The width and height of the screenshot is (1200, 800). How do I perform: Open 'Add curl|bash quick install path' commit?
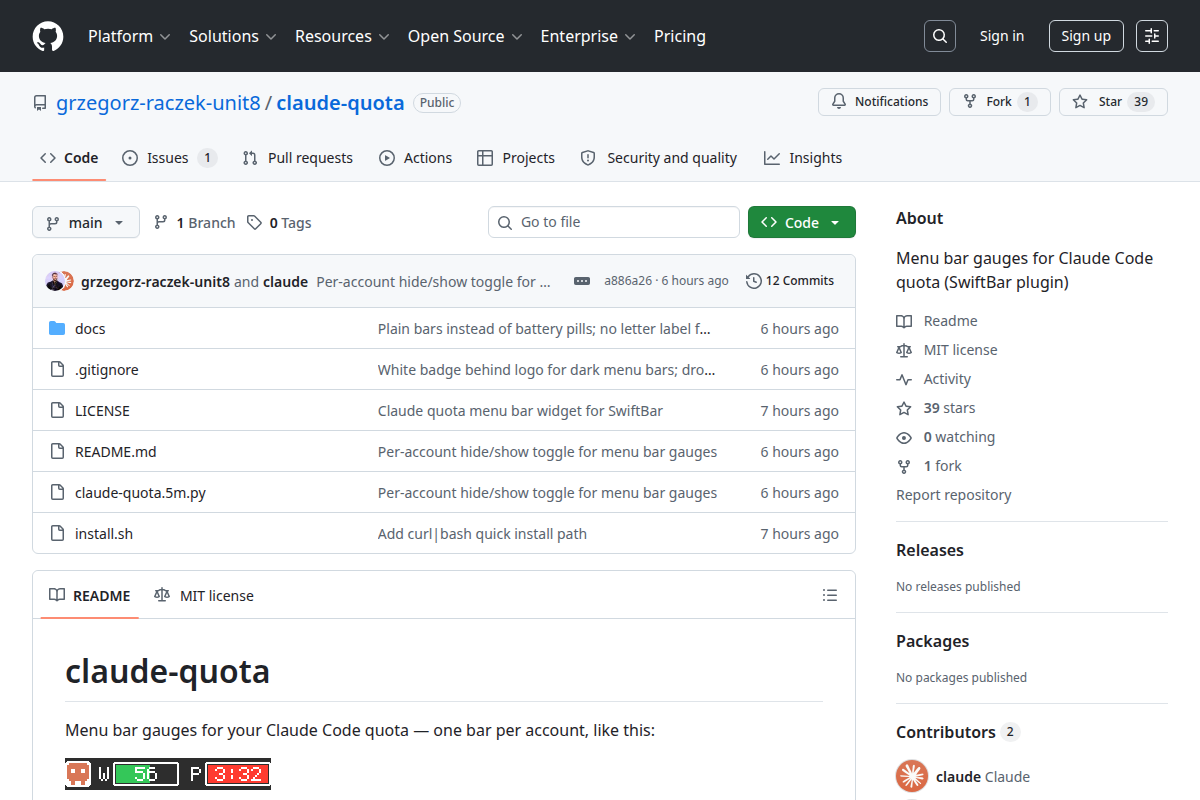(x=482, y=533)
